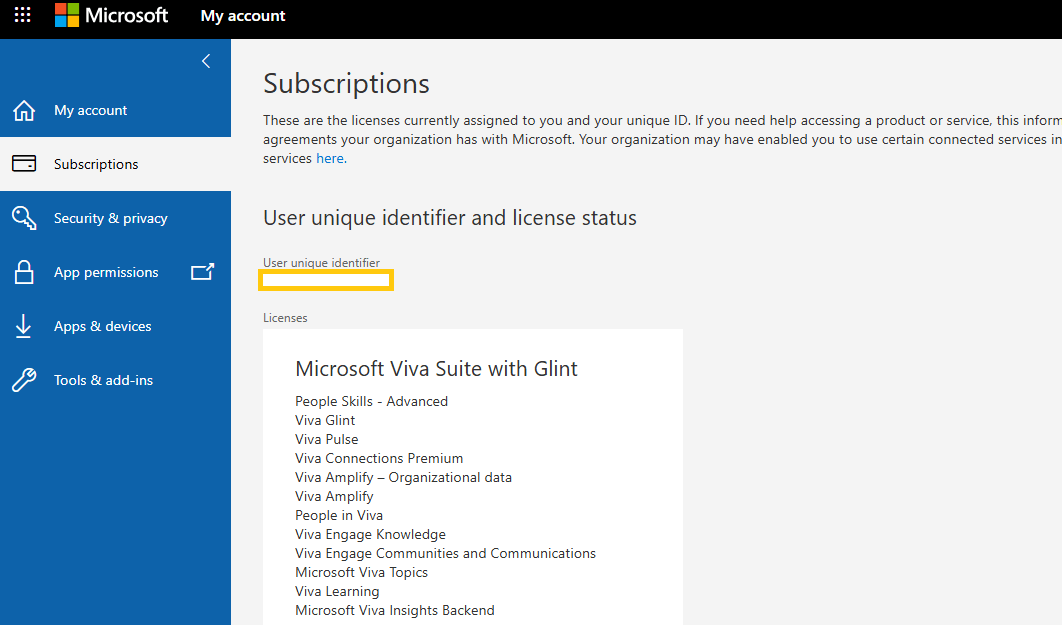Click 'Microsoft Viva Suite with Glint' title

[436, 368]
